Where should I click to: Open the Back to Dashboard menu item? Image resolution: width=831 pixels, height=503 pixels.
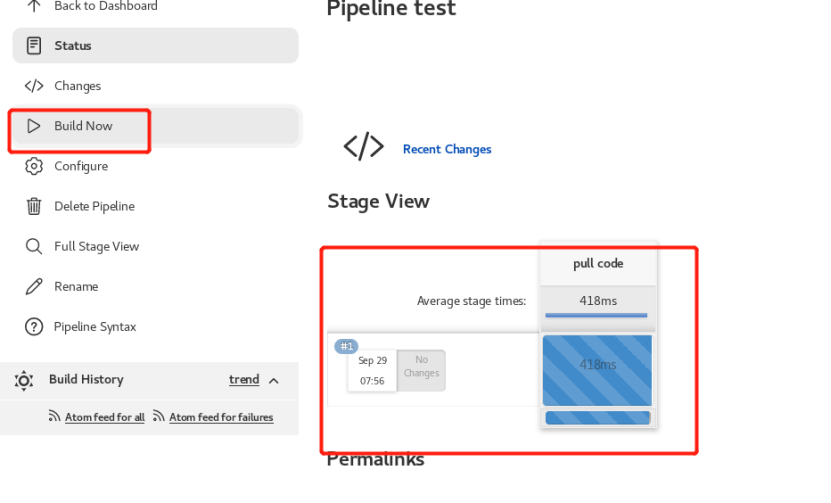coord(105,6)
